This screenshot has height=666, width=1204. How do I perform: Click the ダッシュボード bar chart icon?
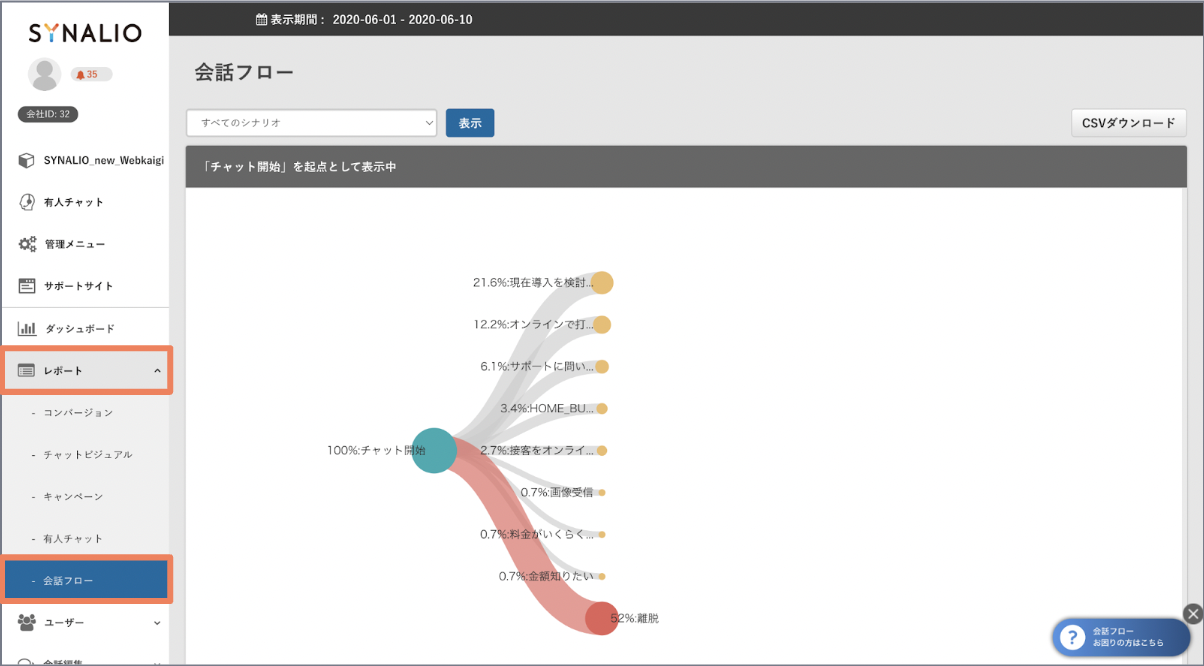coord(27,328)
